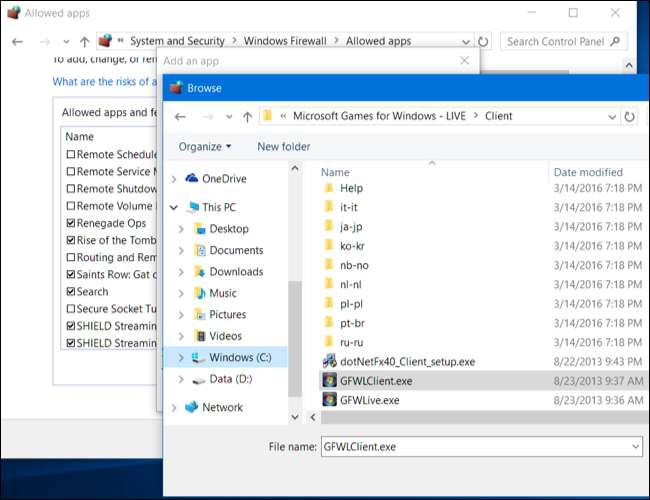Screen dimensions: 650x500
Task: Enable the Secure Socket Tunneling checkbox
Action: pos(70,309)
